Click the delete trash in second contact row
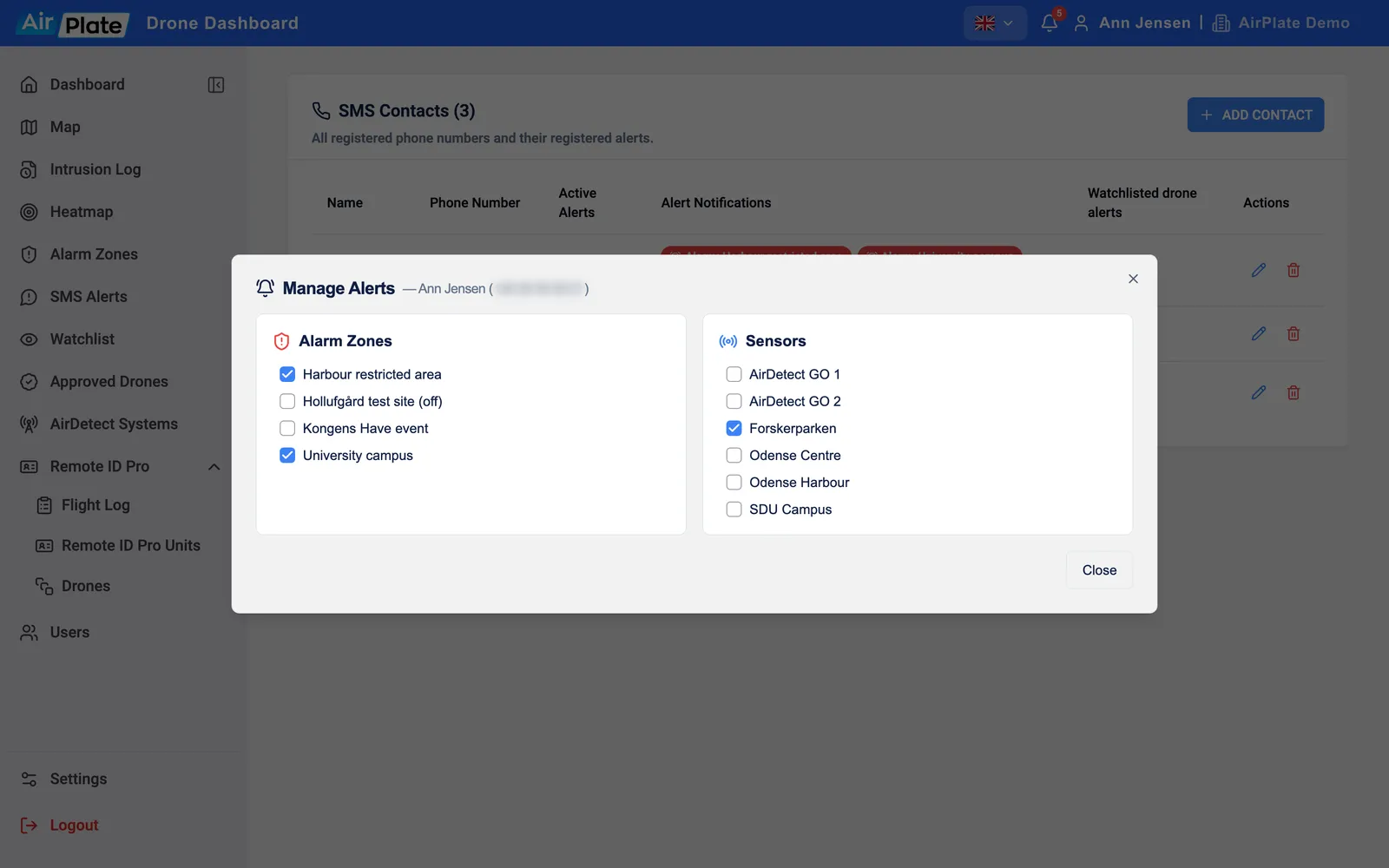Image resolution: width=1389 pixels, height=868 pixels. pyautogui.click(x=1294, y=333)
